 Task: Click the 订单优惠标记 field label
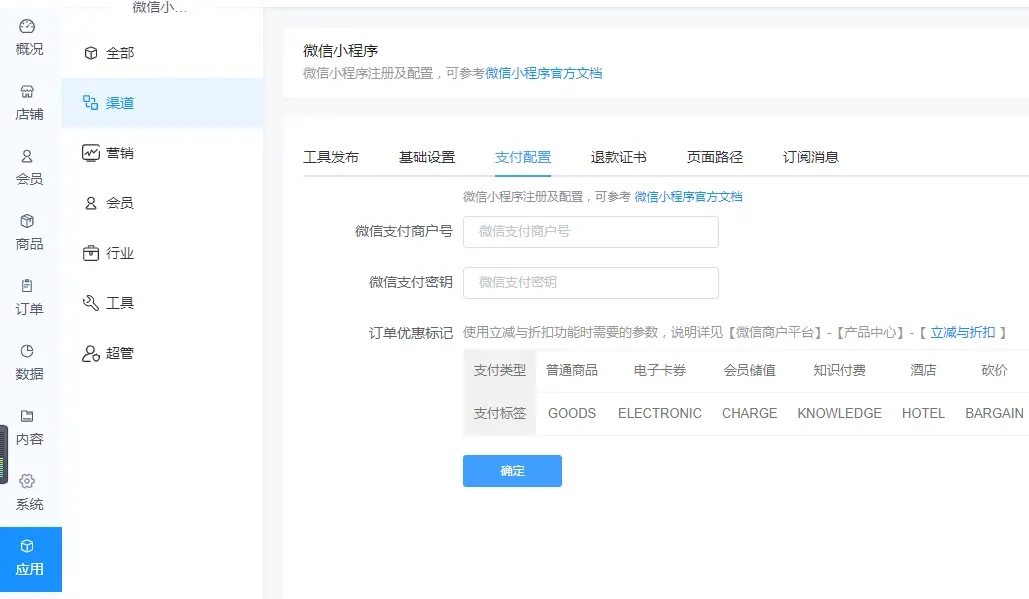(x=411, y=333)
